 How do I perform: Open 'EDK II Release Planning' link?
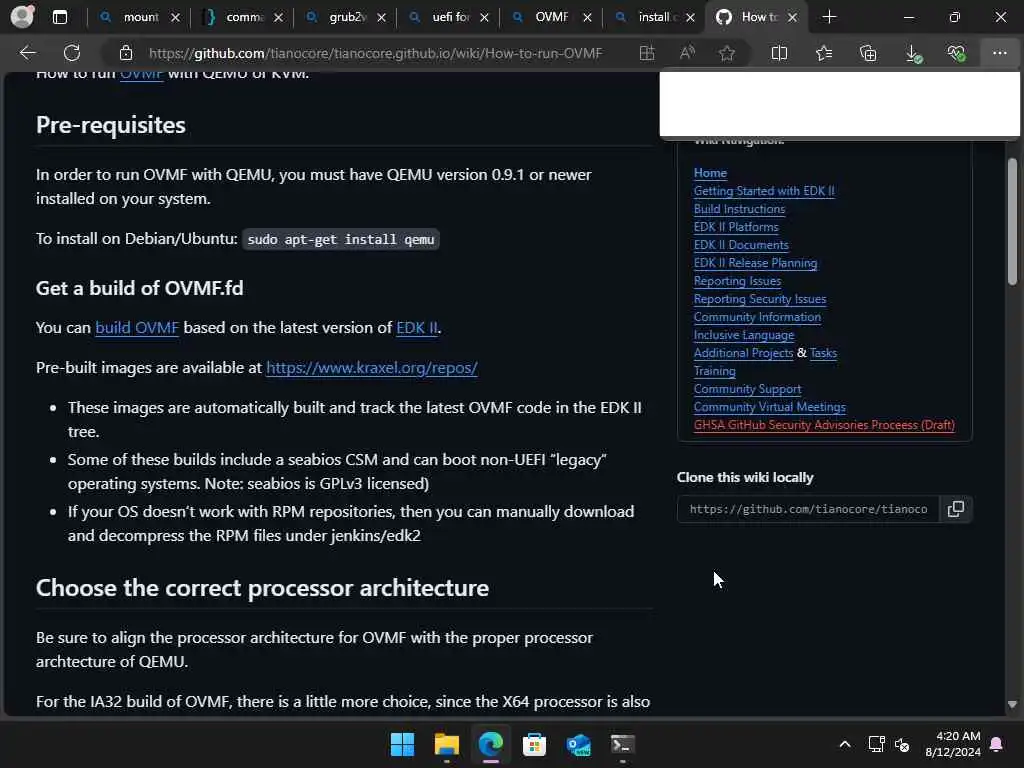(x=755, y=263)
